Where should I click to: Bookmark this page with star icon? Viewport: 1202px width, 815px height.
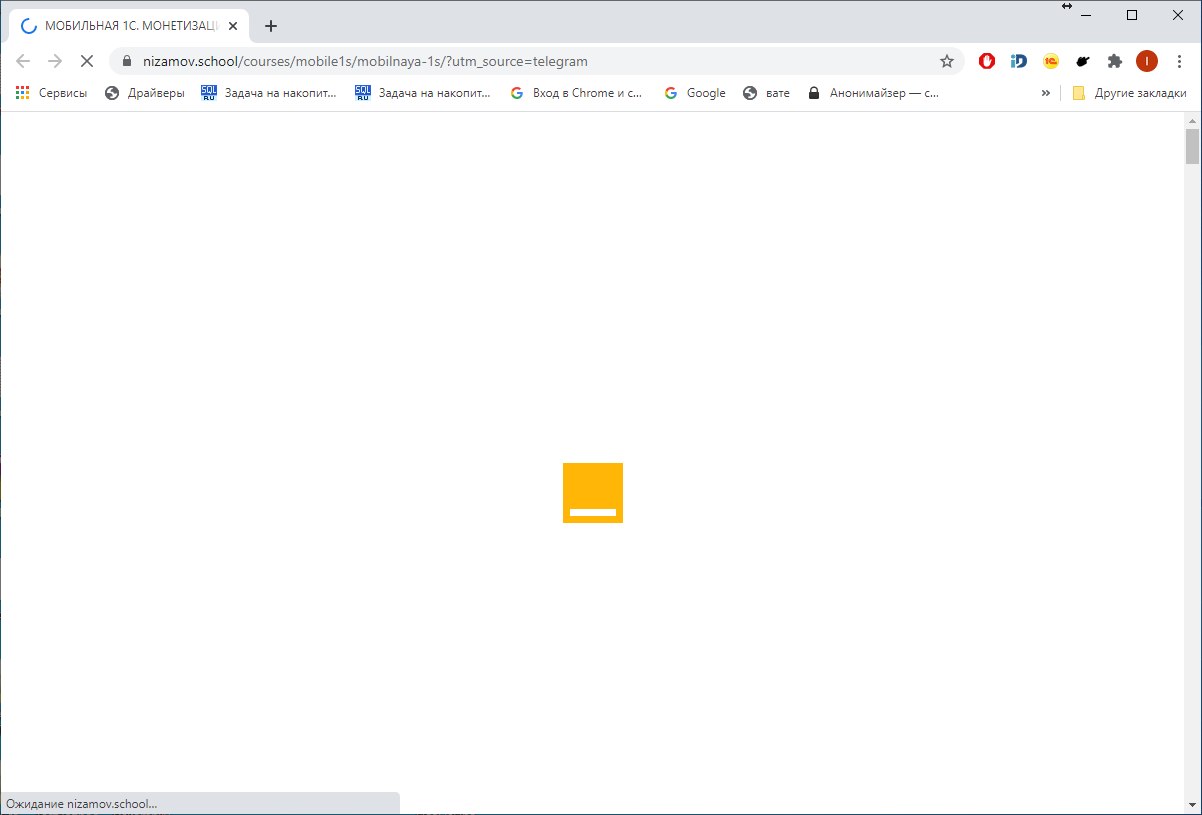pos(947,61)
